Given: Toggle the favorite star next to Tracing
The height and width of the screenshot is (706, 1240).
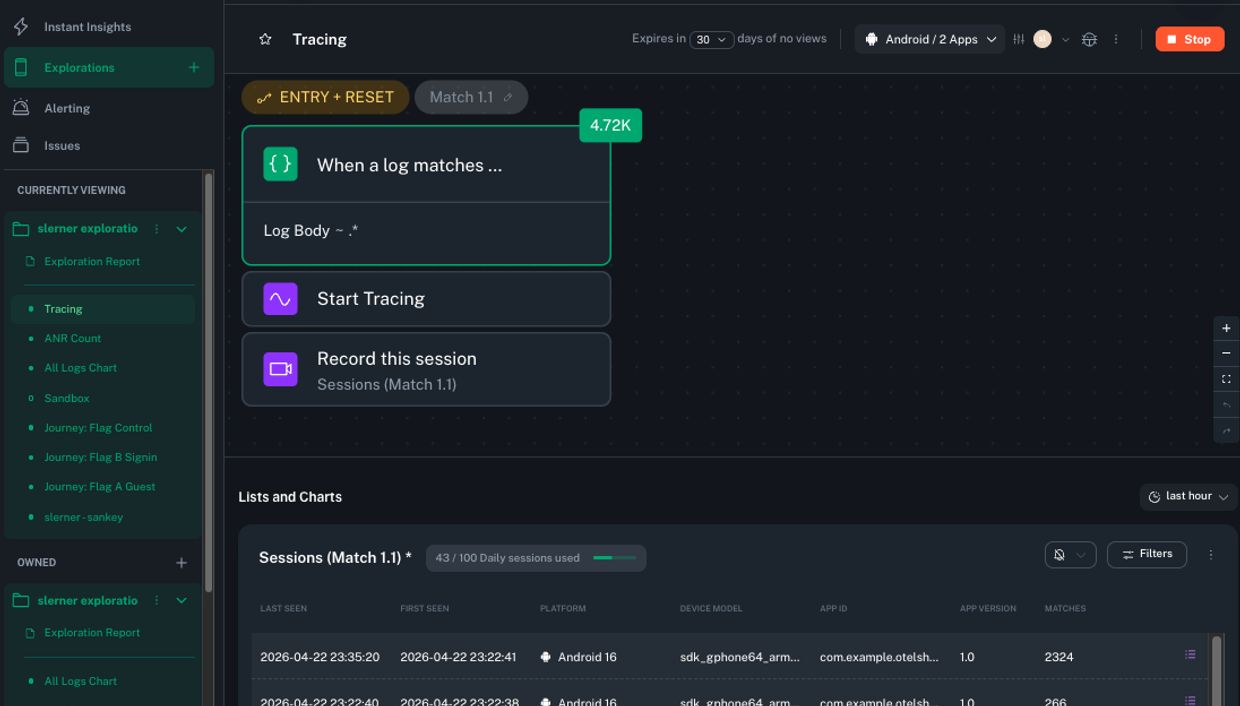Looking at the screenshot, I should pos(264,39).
